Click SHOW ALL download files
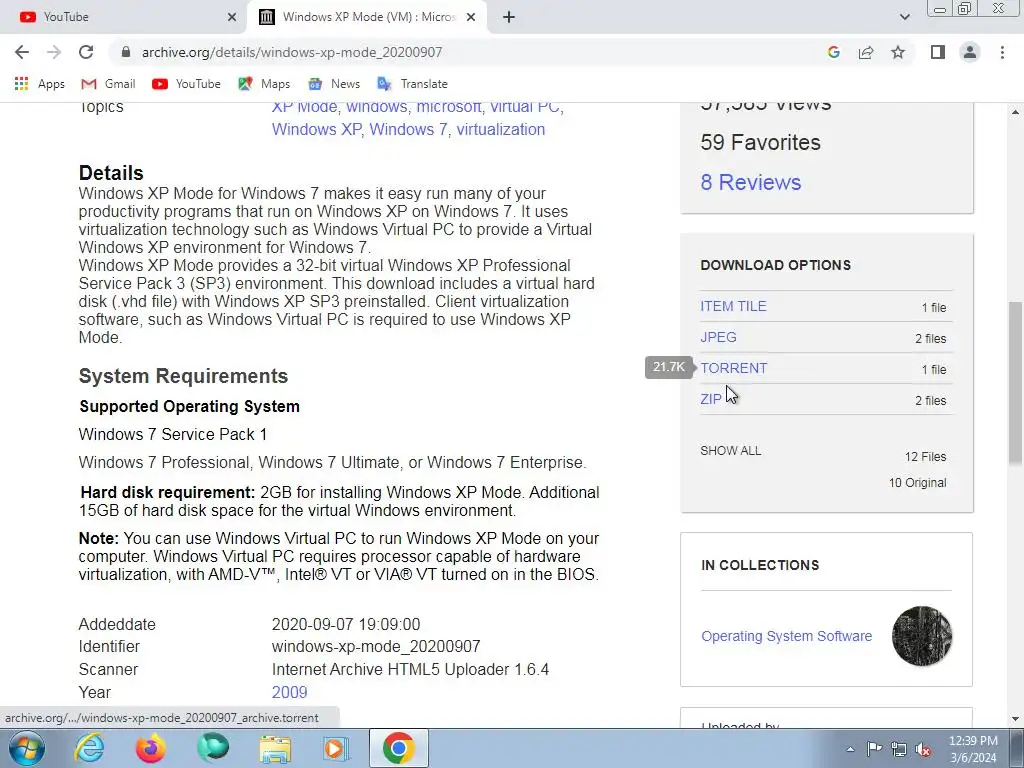This screenshot has width=1024, height=768. click(731, 451)
